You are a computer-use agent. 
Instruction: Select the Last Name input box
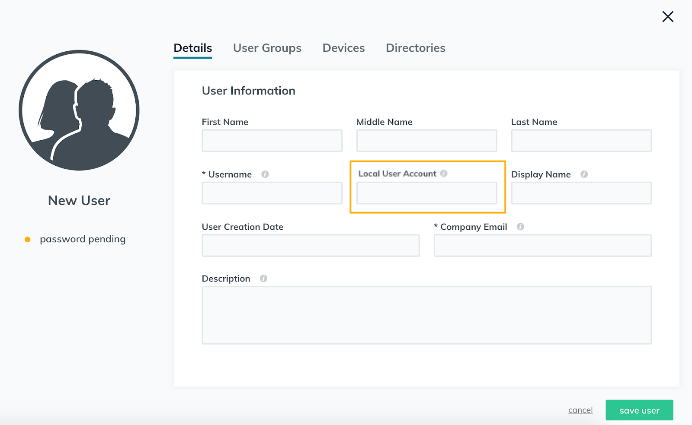coord(581,141)
